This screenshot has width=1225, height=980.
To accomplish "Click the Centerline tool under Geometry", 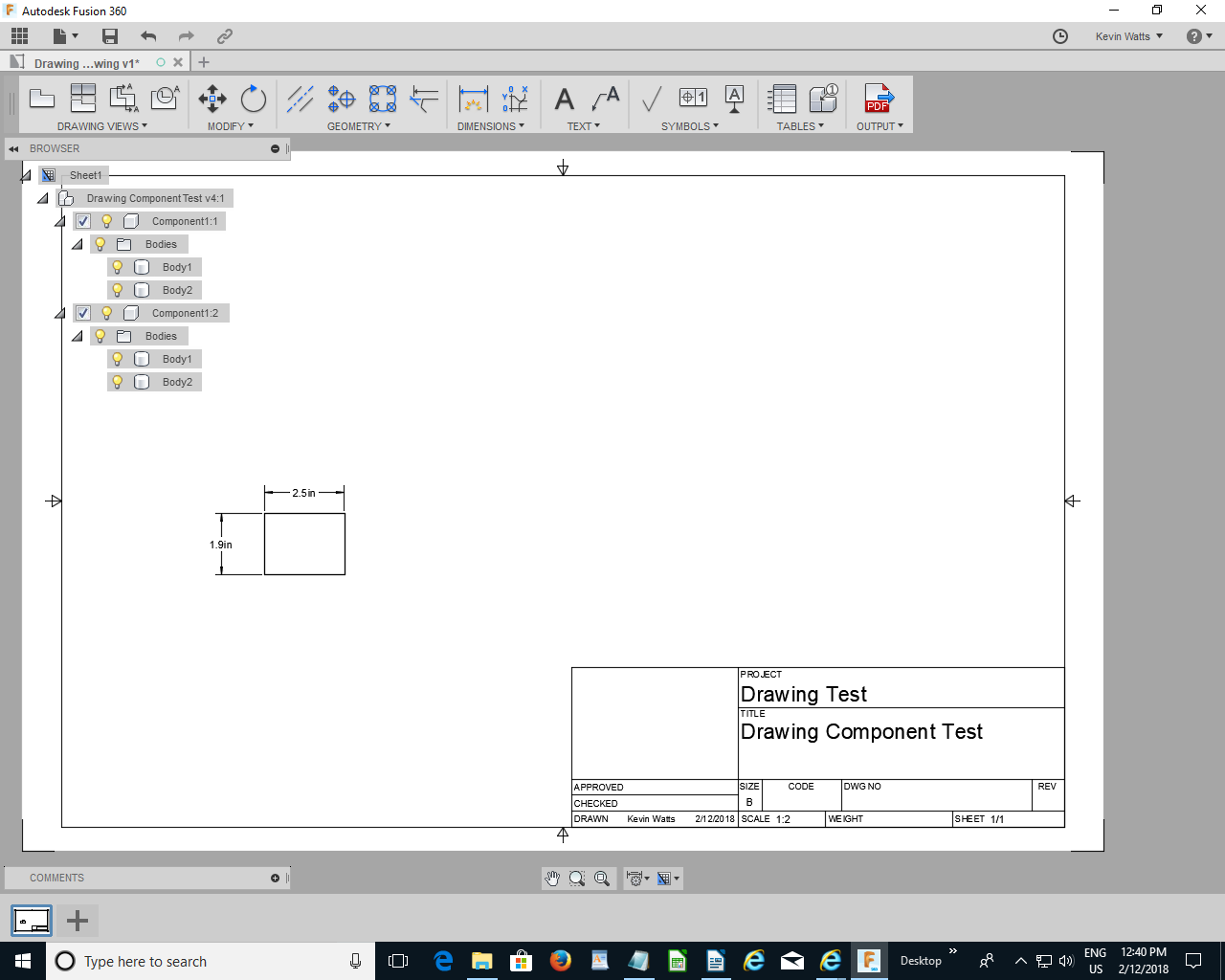I will [300, 99].
